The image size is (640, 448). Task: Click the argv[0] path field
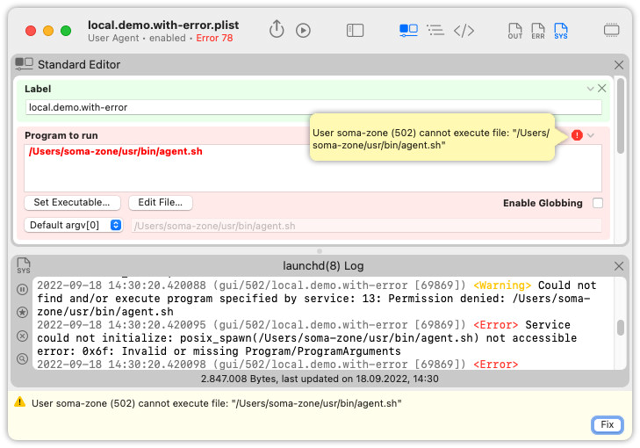[366, 226]
